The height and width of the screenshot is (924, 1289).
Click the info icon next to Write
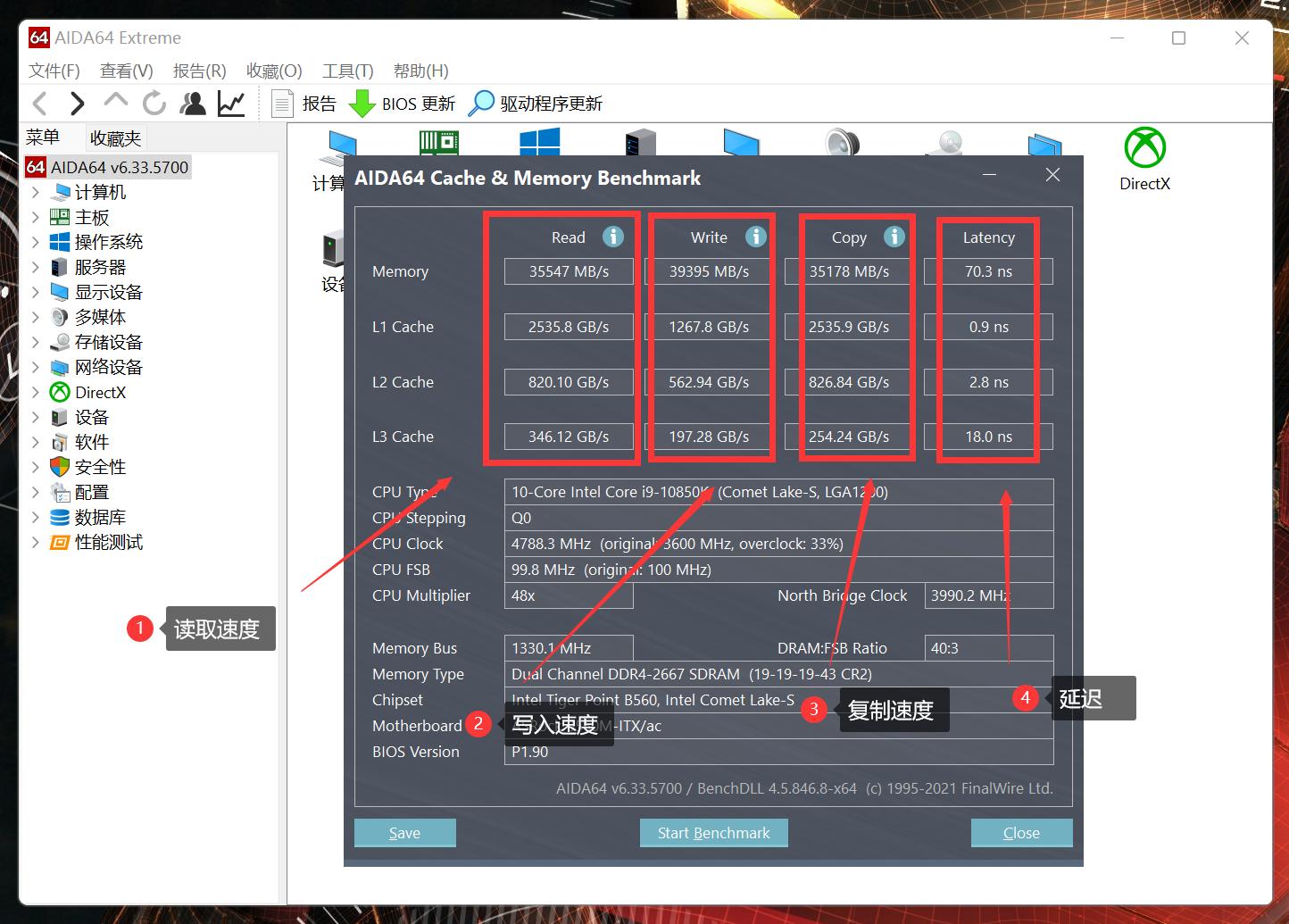click(x=755, y=237)
